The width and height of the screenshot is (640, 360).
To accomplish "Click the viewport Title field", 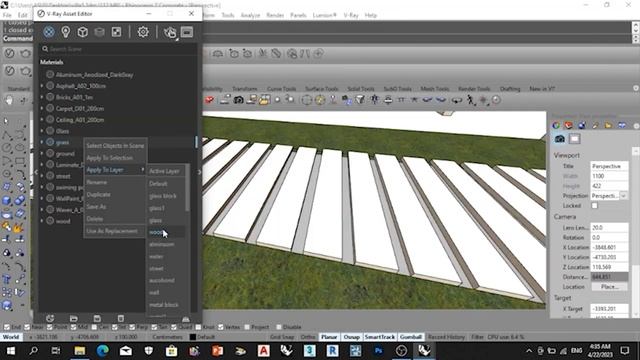I will point(609,166).
